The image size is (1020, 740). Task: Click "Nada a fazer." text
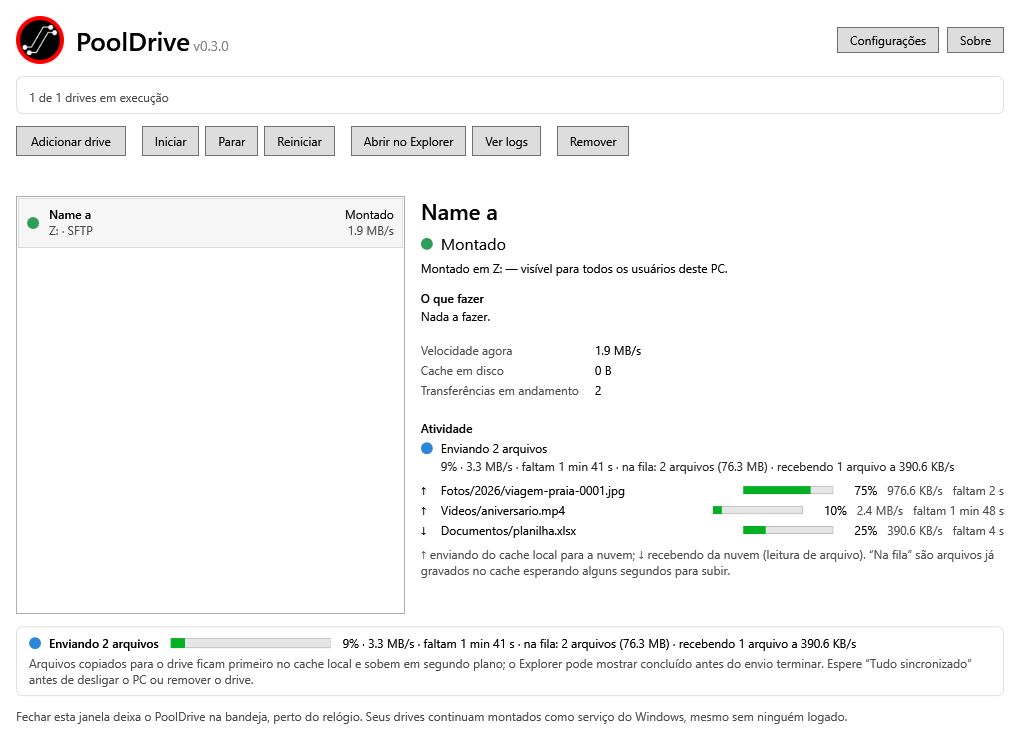455,317
